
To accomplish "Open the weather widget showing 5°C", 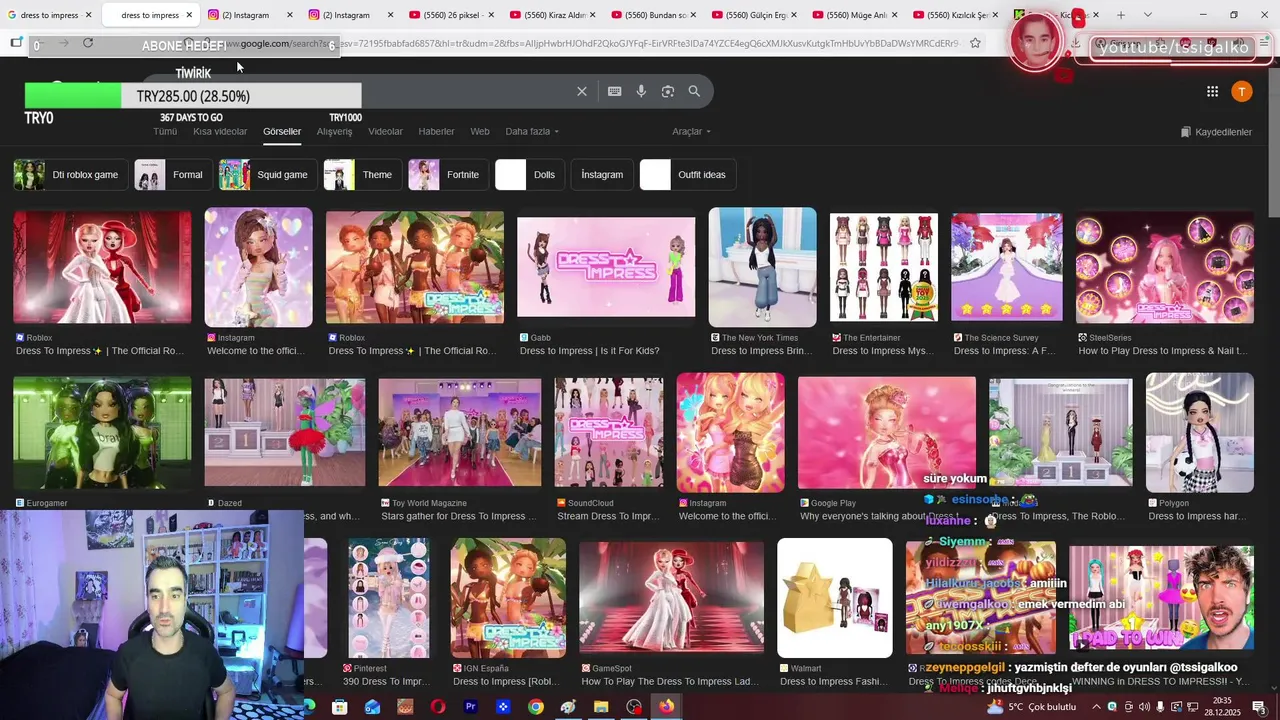I will tap(1031, 707).
